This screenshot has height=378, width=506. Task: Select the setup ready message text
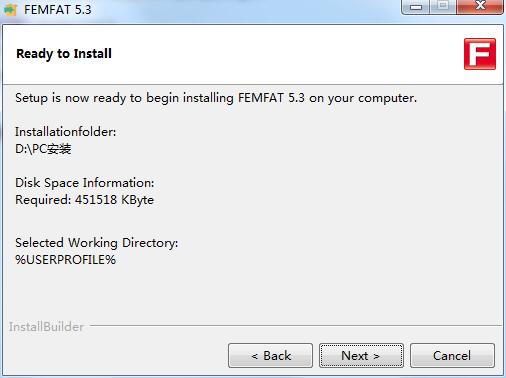pyautogui.click(x=216, y=98)
